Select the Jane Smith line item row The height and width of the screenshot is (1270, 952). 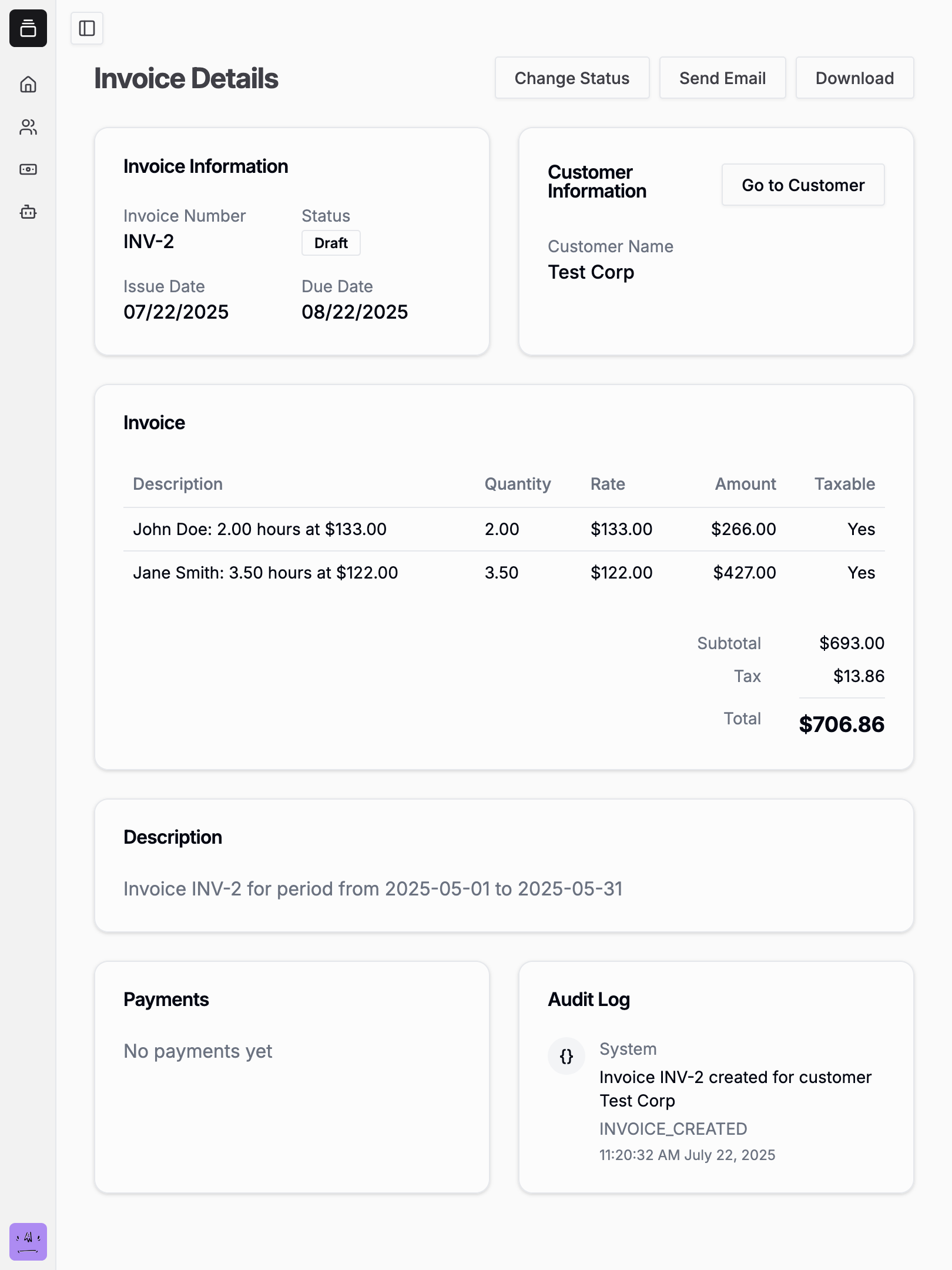[266, 573]
